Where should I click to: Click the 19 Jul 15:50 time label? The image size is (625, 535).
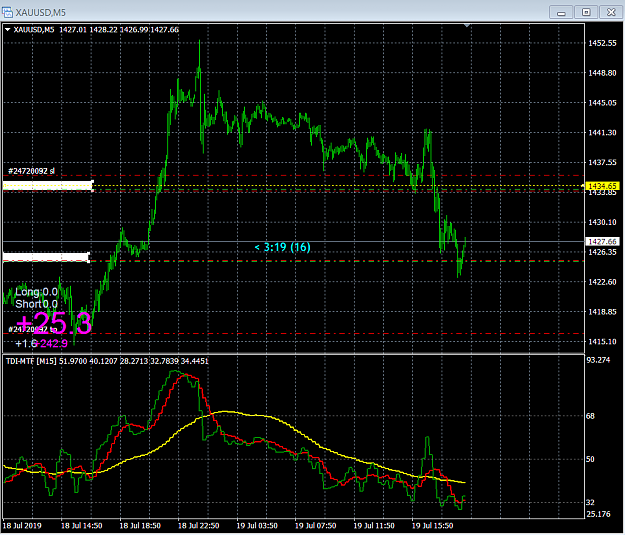[432, 526]
